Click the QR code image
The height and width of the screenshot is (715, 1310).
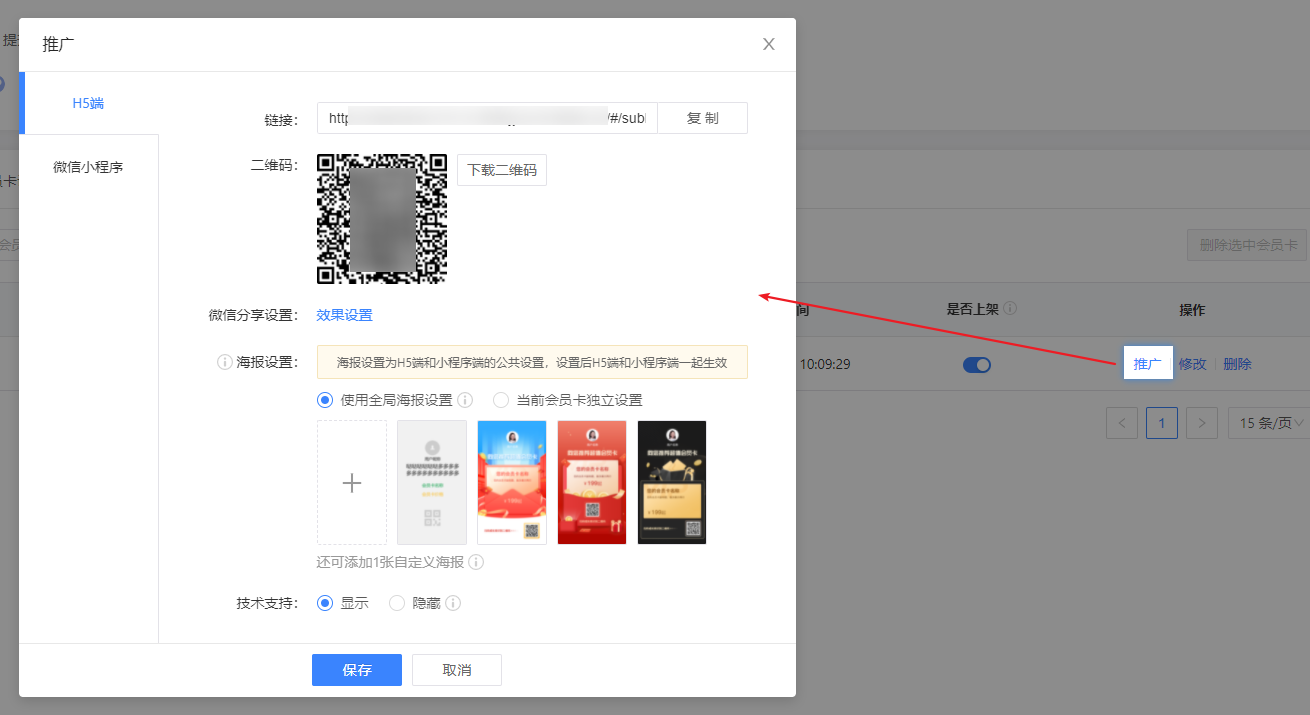pyautogui.click(x=382, y=219)
